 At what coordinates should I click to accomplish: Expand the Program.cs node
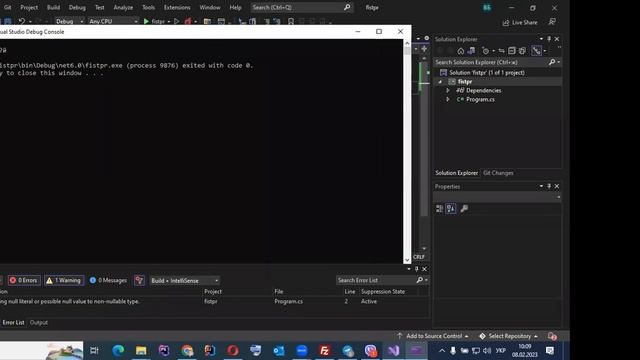448,99
